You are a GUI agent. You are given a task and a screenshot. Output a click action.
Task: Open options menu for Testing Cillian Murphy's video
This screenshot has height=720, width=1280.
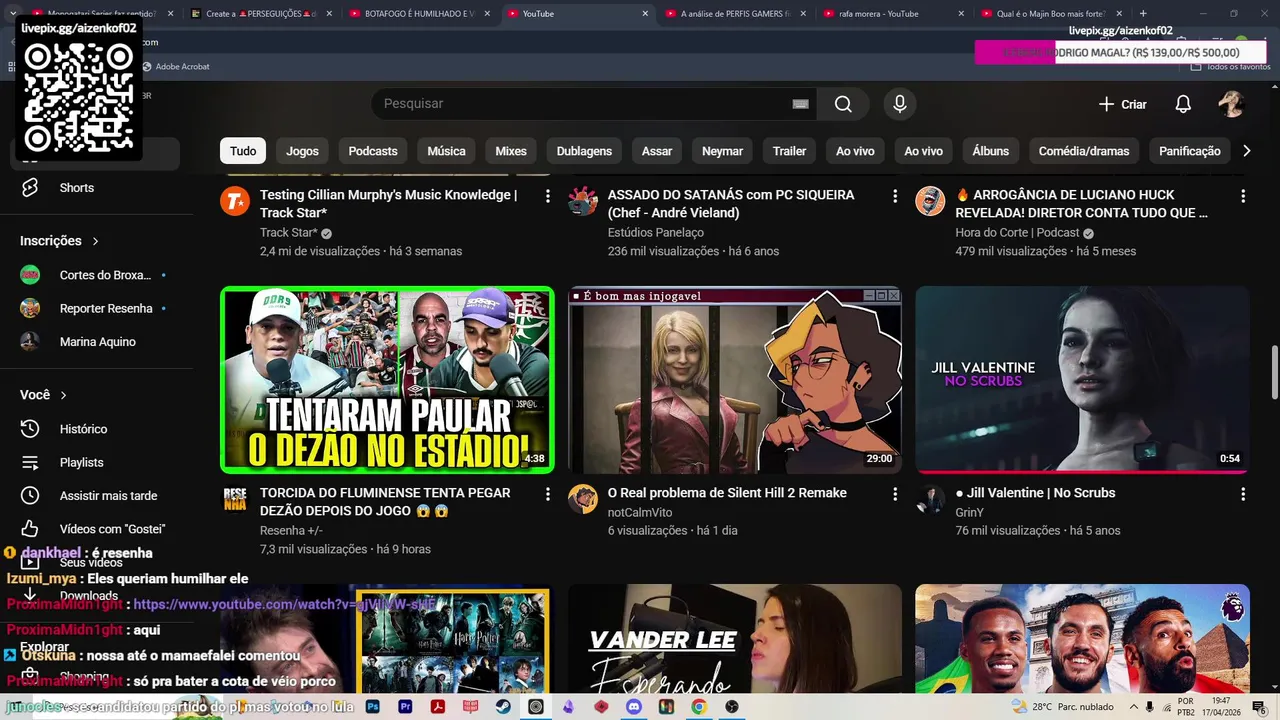[547, 196]
